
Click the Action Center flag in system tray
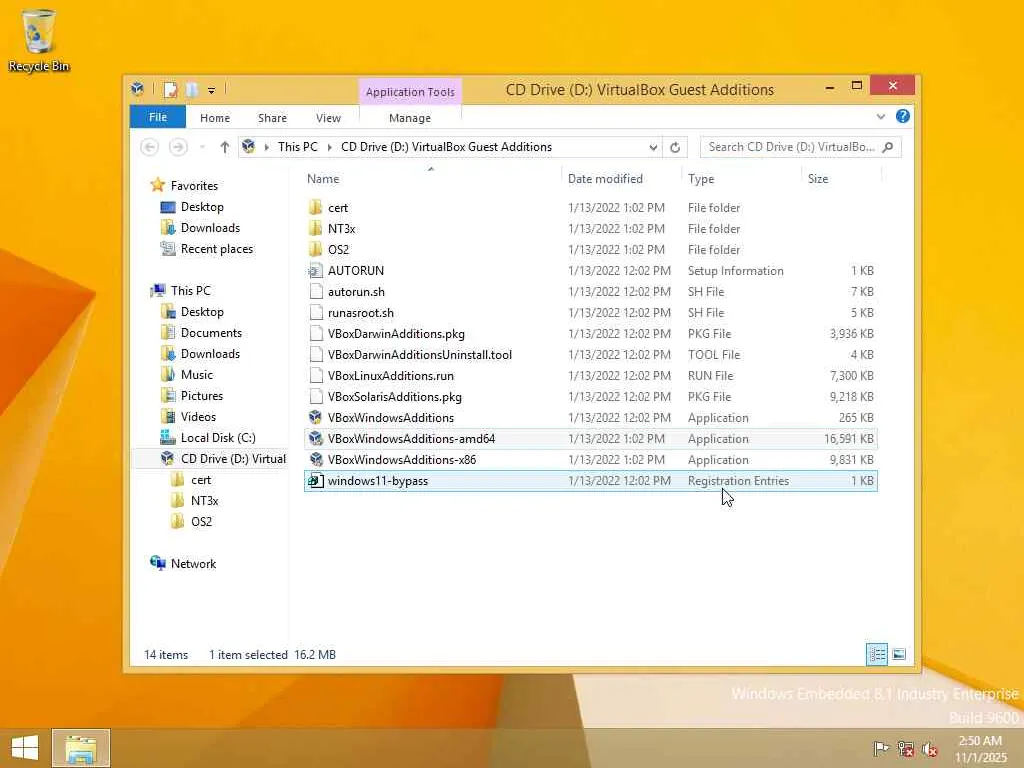(x=881, y=748)
